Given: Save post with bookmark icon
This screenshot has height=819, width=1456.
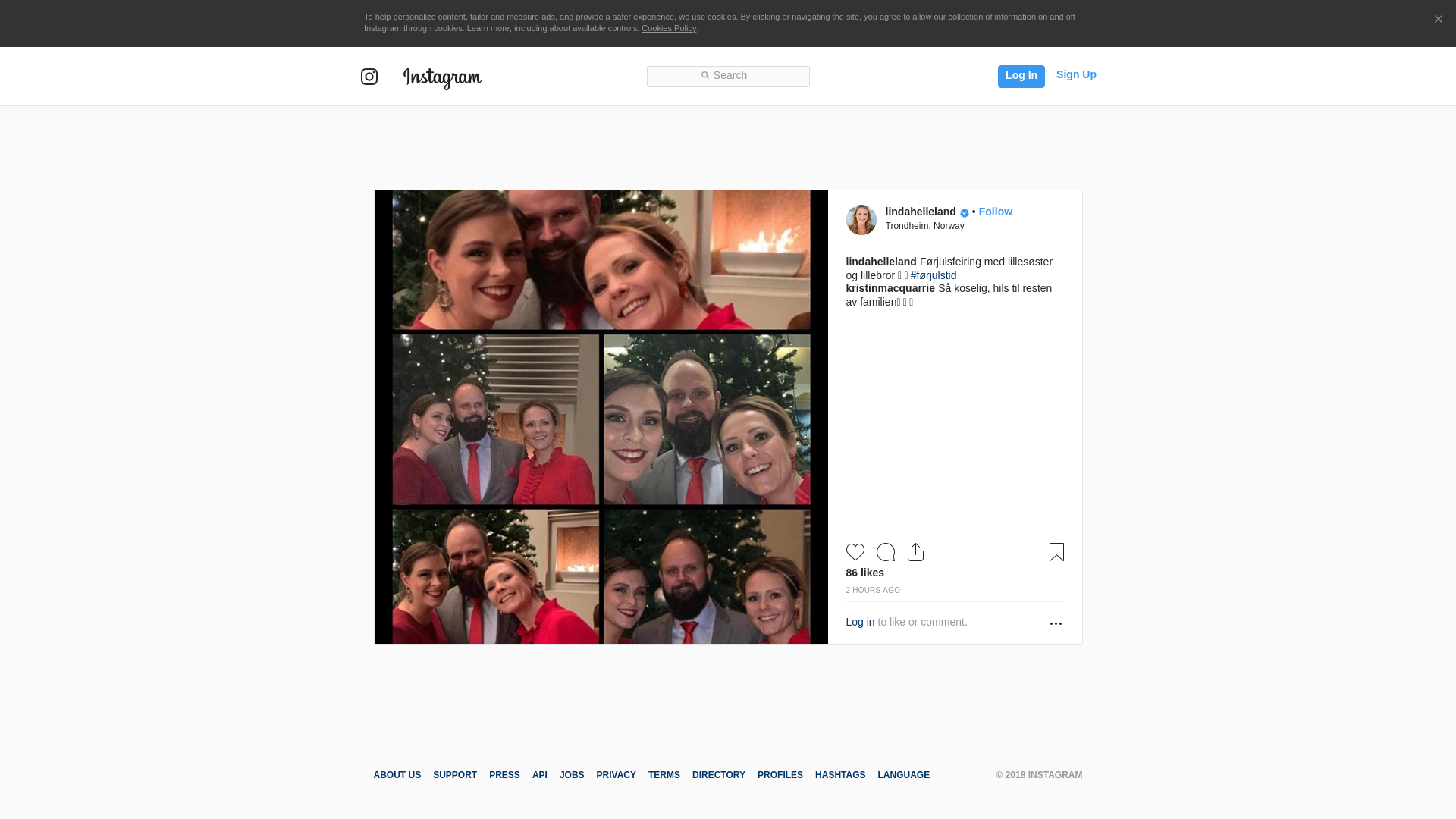Looking at the screenshot, I should coord(1056,552).
